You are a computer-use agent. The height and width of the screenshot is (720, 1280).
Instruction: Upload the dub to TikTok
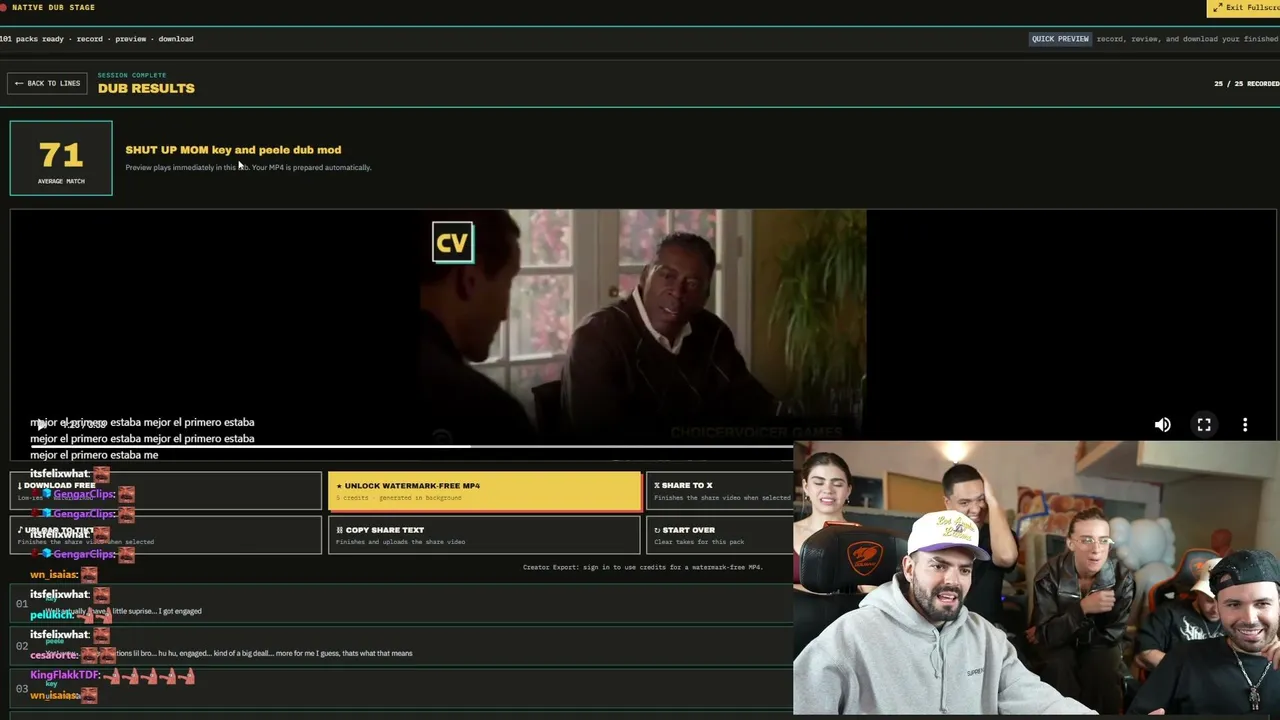click(166, 535)
